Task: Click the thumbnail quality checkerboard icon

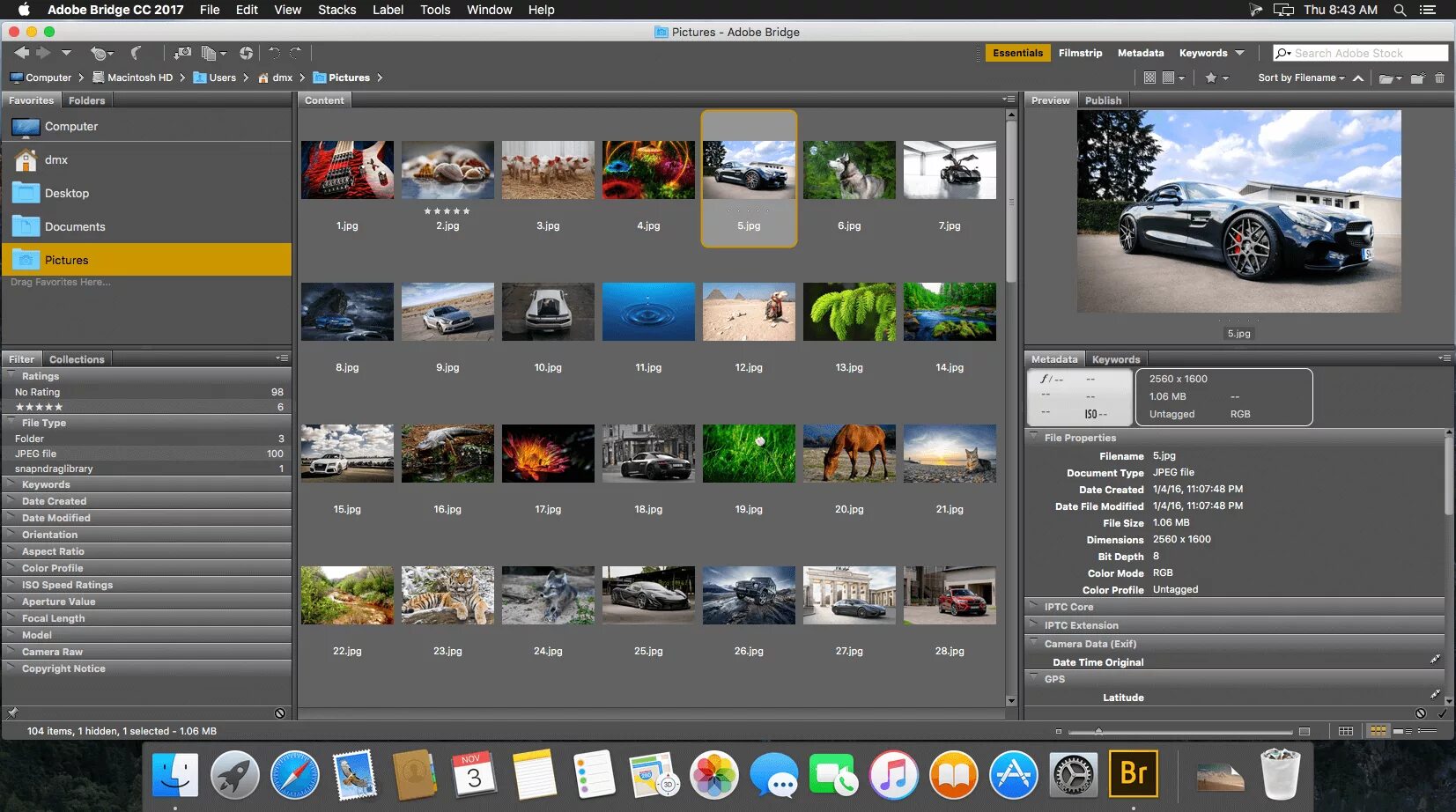Action: click(x=1149, y=78)
